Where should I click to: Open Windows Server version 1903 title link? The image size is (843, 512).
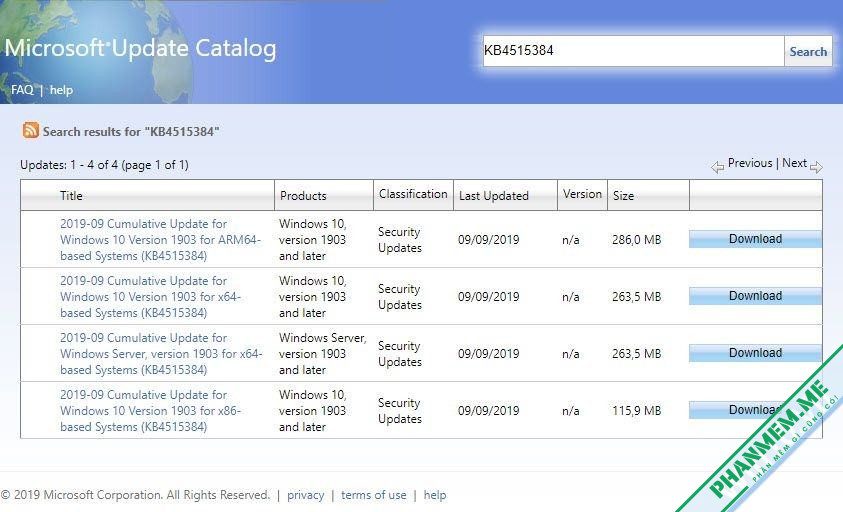click(x=161, y=354)
